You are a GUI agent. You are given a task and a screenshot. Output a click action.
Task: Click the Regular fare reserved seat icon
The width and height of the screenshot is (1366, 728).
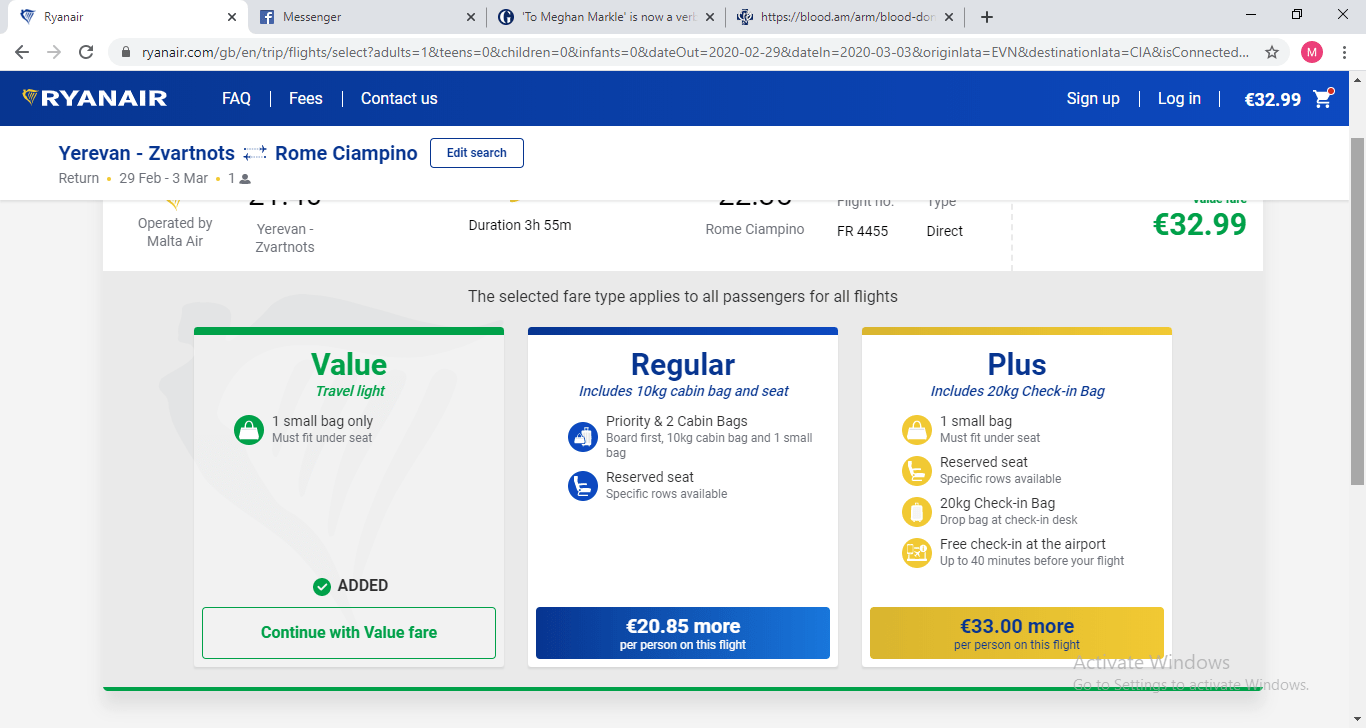(x=582, y=486)
